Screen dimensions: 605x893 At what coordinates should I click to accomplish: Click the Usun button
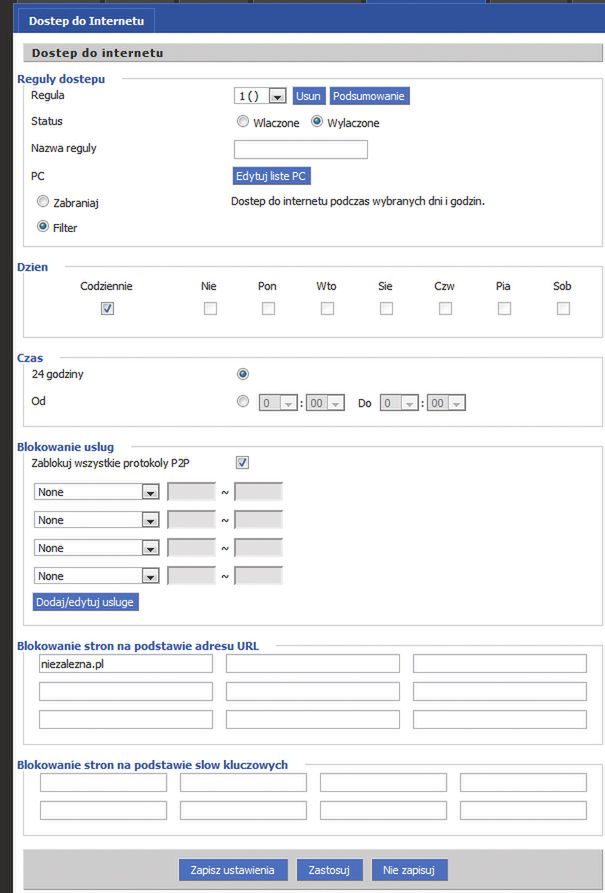coord(308,96)
